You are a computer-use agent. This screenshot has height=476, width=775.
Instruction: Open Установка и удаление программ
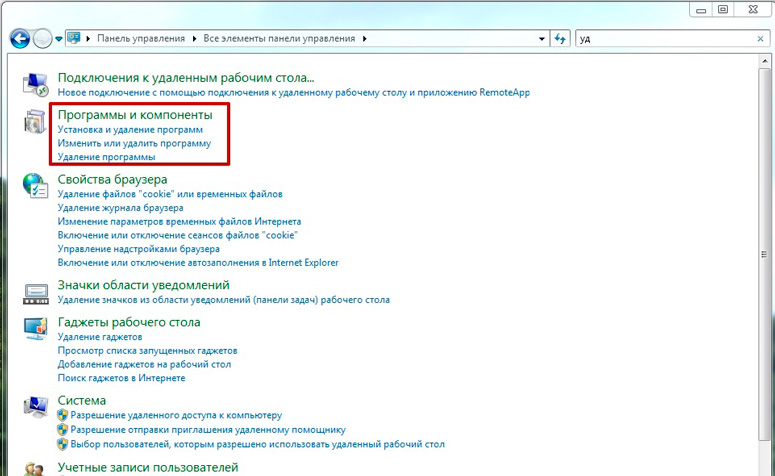(x=130, y=130)
